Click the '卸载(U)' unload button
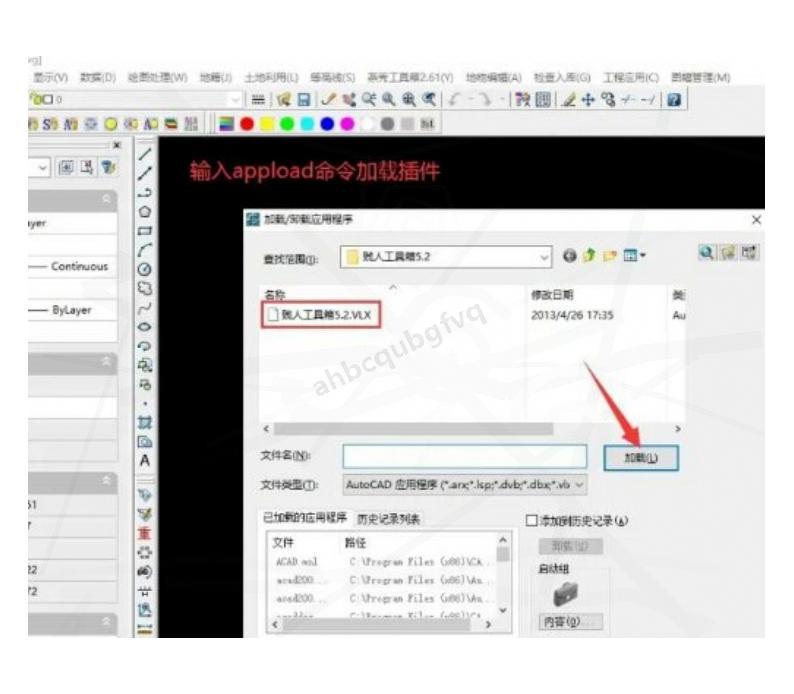 (570, 546)
